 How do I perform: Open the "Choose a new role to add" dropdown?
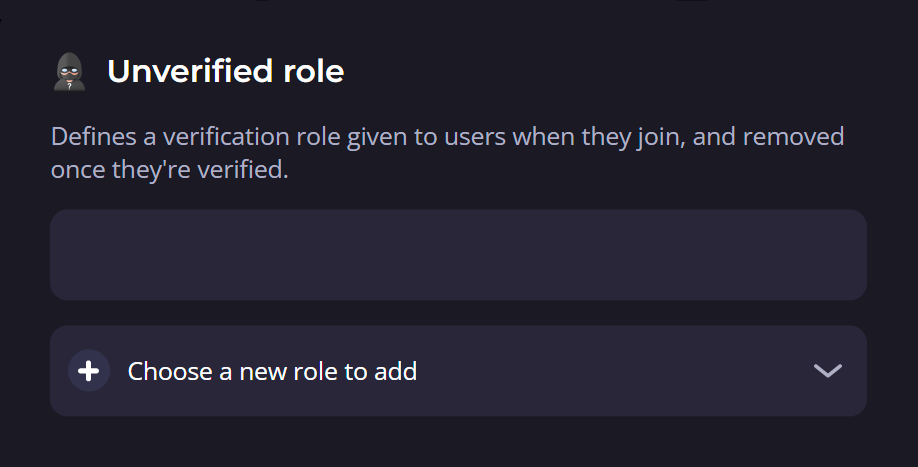tap(458, 371)
